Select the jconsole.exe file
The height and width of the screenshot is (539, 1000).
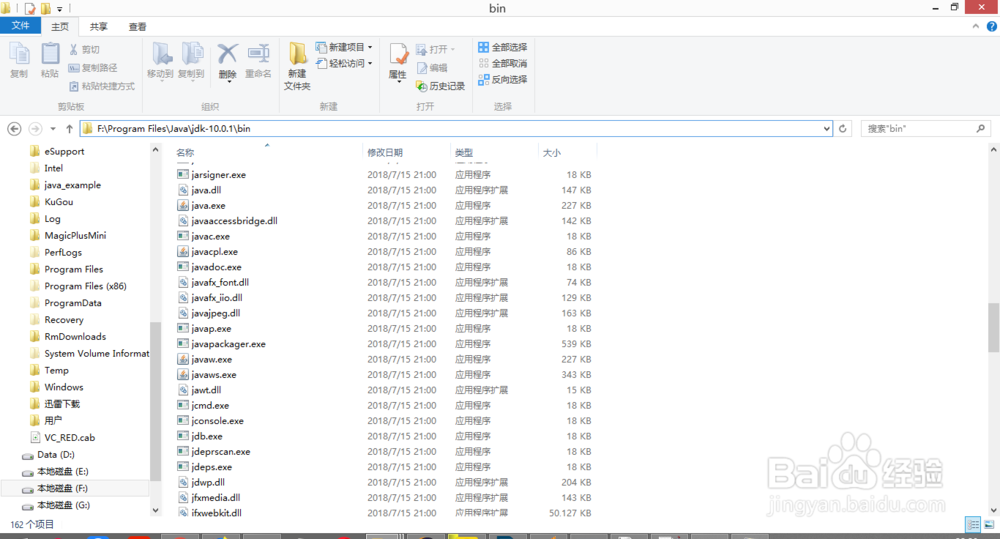click(217, 421)
